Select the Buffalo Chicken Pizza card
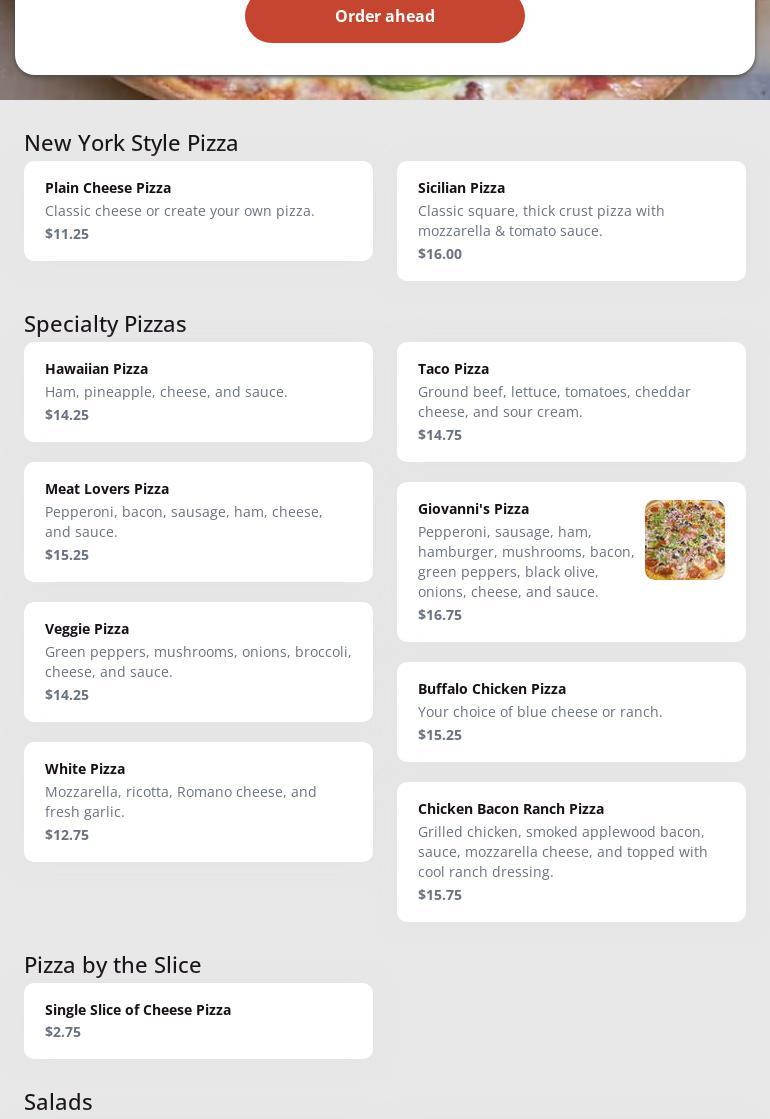 click(571, 712)
